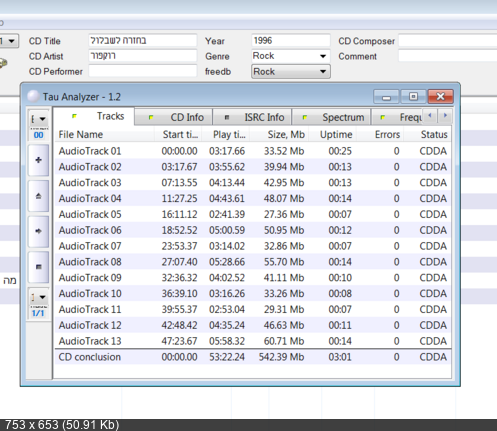Click the Year input field showing 1996
Screen dimensions: 497x431
[291, 41]
